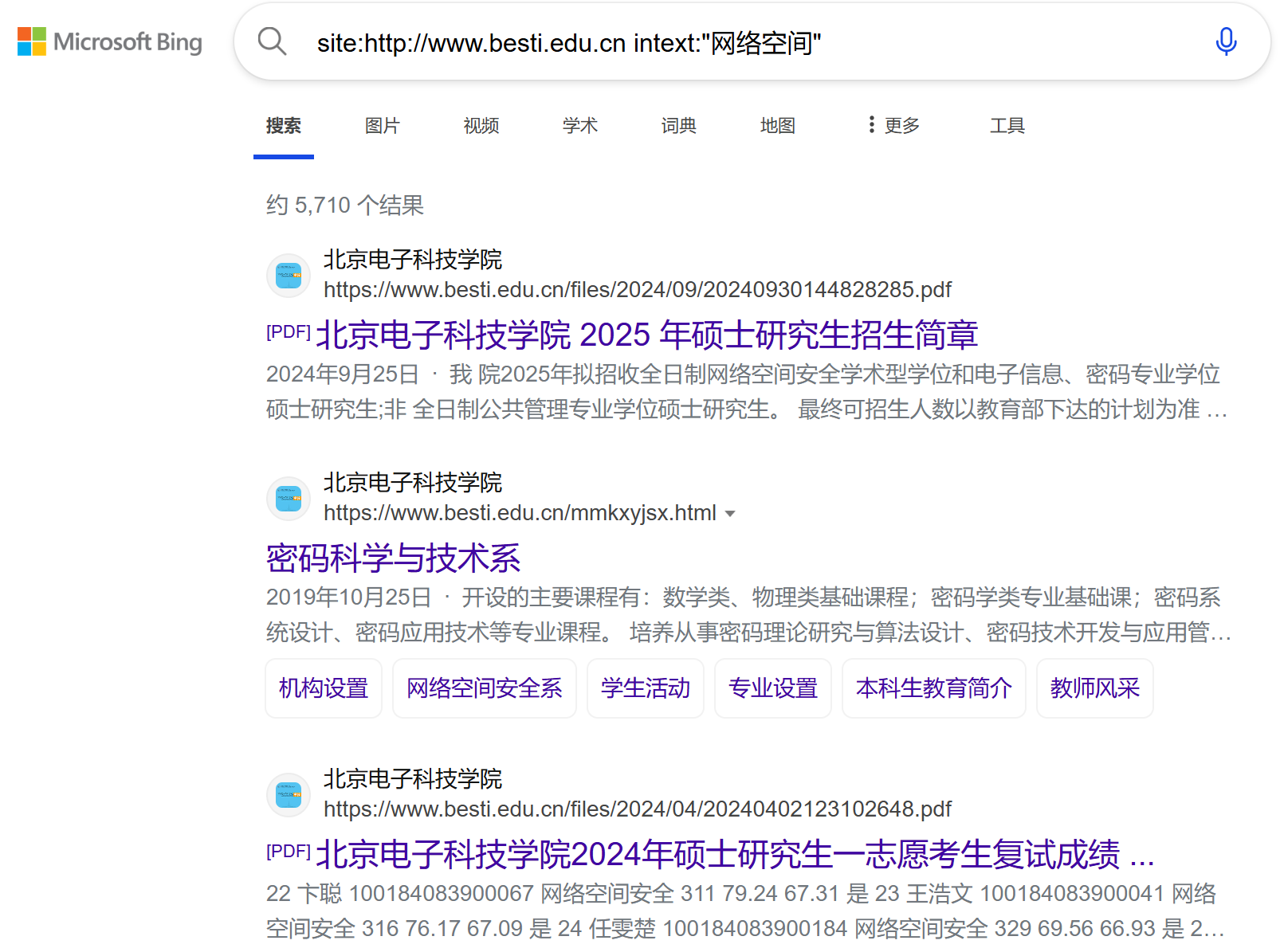Click the site name above the 2024 复试成绩 PDF
The height and width of the screenshot is (952, 1284).
pos(413,779)
